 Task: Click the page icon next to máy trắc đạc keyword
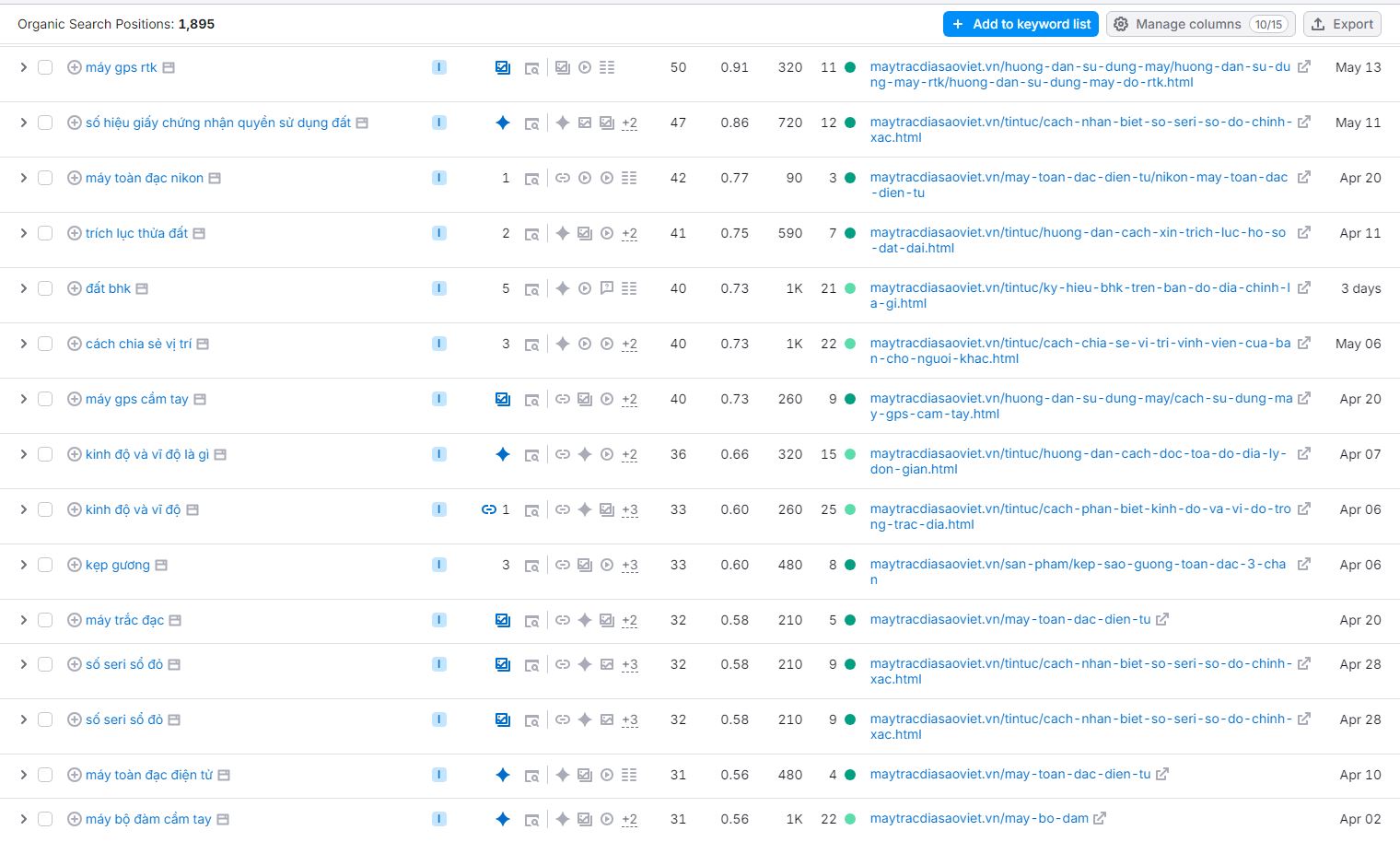click(x=175, y=620)
